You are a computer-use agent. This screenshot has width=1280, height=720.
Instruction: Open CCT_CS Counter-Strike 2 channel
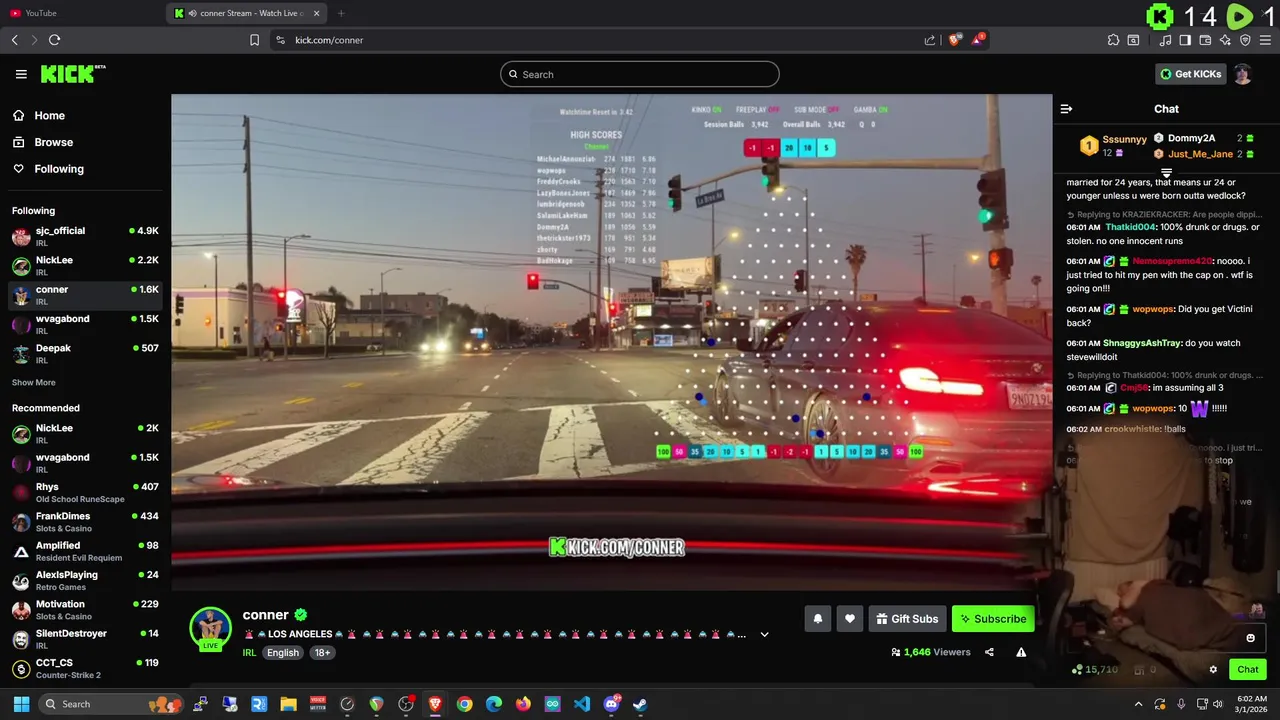pos(85,668)
